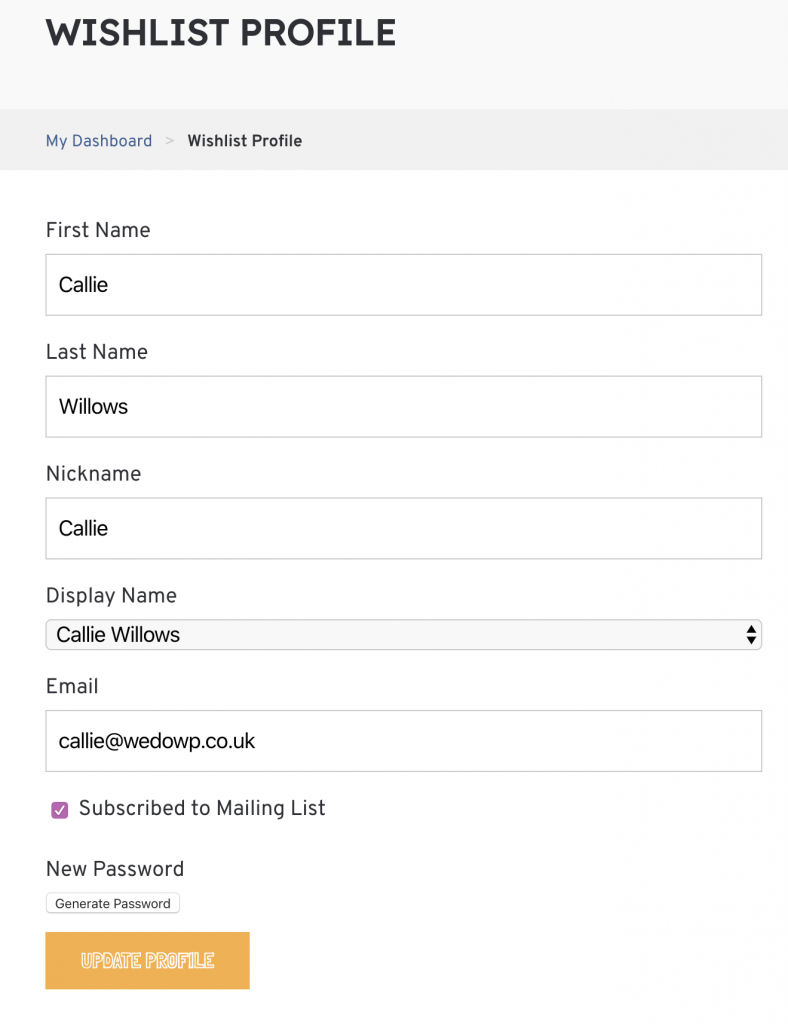Open the Display Name dropdown
Image resolution: width=788 pixels, height=1024 pixels.
pos(403,635)
